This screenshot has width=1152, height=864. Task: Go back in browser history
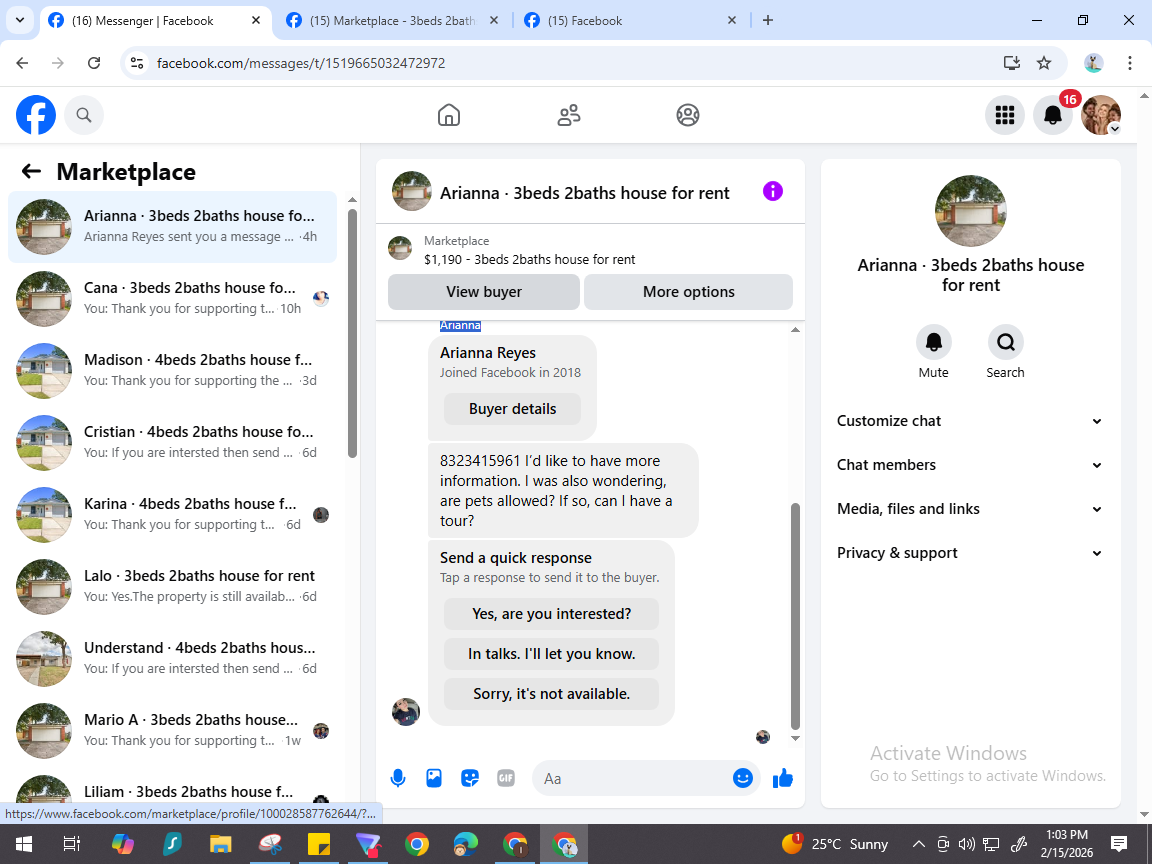click(22, 63)
